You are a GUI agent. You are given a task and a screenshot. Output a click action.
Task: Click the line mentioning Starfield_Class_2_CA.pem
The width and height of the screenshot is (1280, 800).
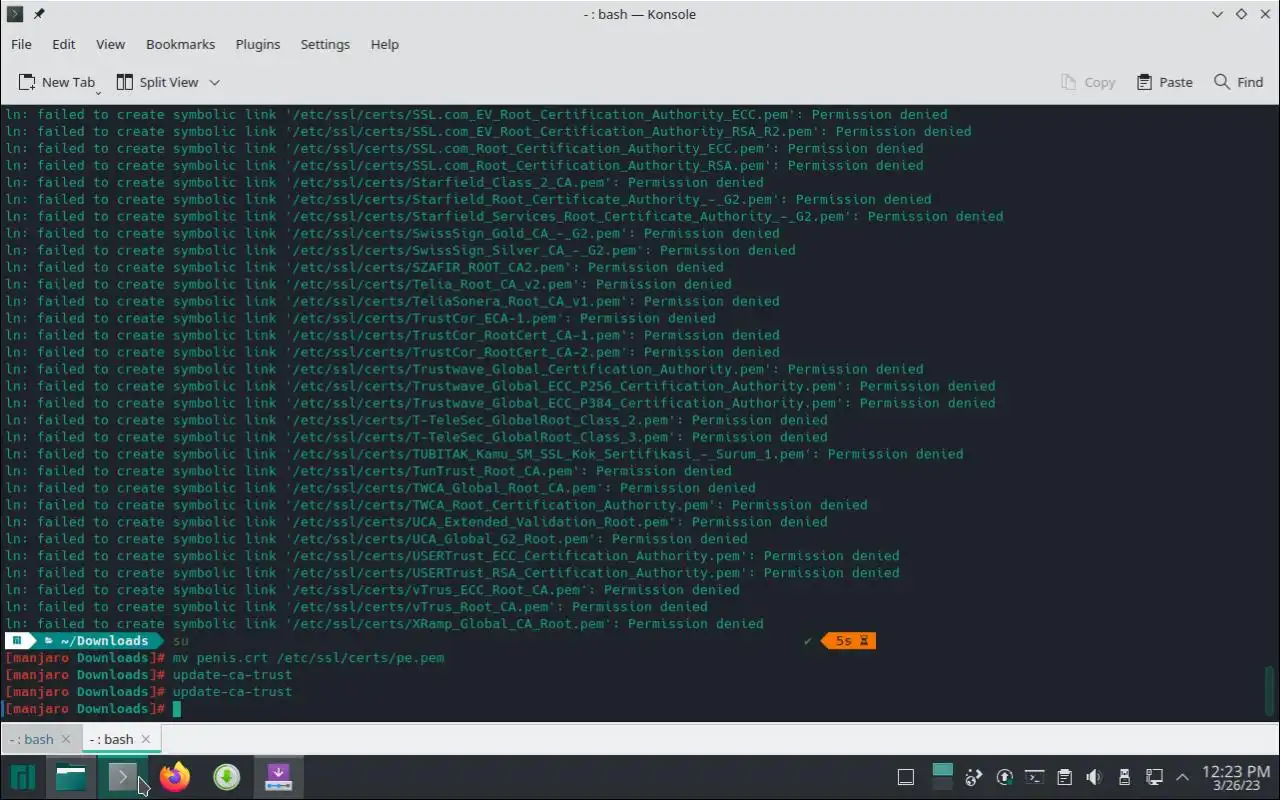(384, 182)
